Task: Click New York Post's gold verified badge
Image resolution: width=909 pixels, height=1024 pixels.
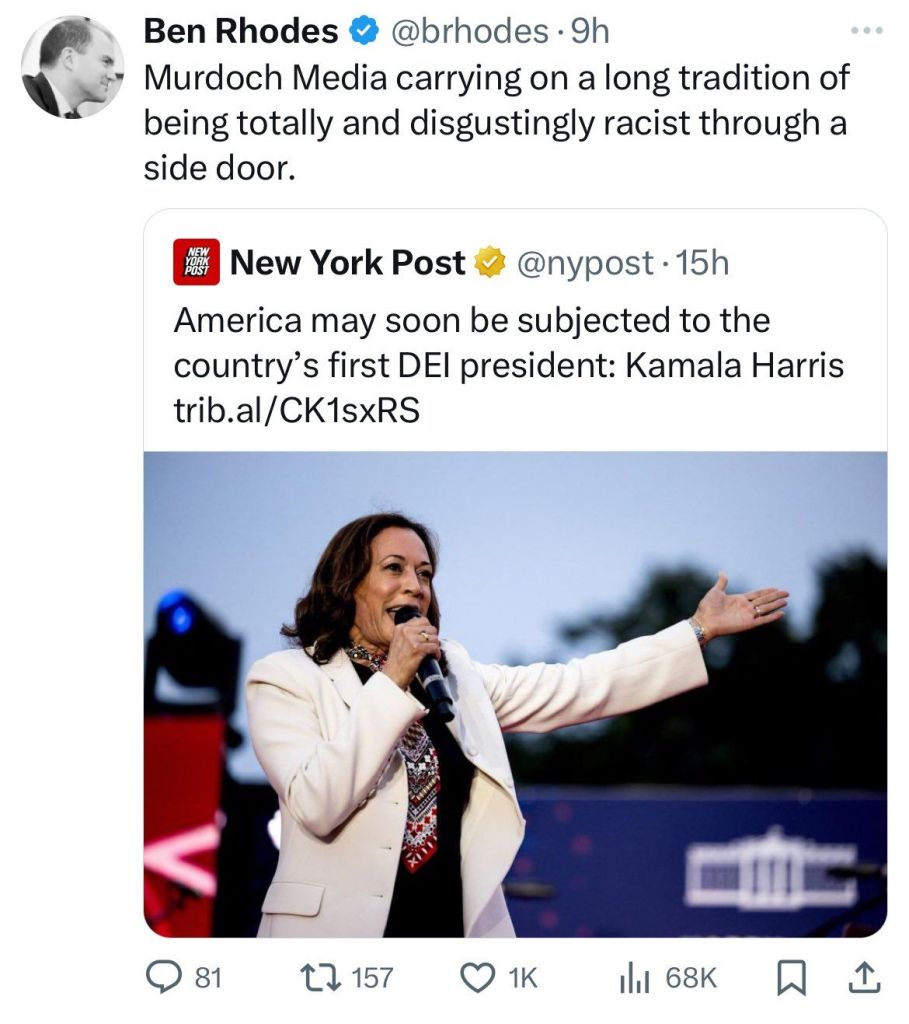Action: coord(487,263)
